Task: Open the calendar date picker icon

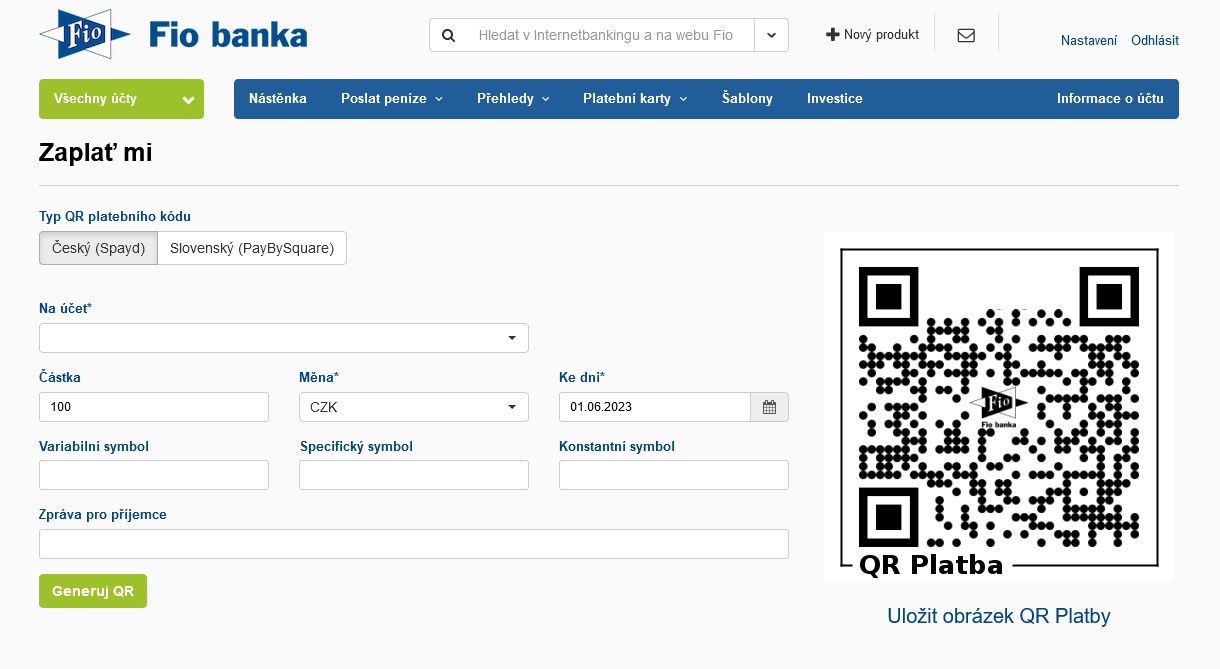Action: [x=769, y=407]
